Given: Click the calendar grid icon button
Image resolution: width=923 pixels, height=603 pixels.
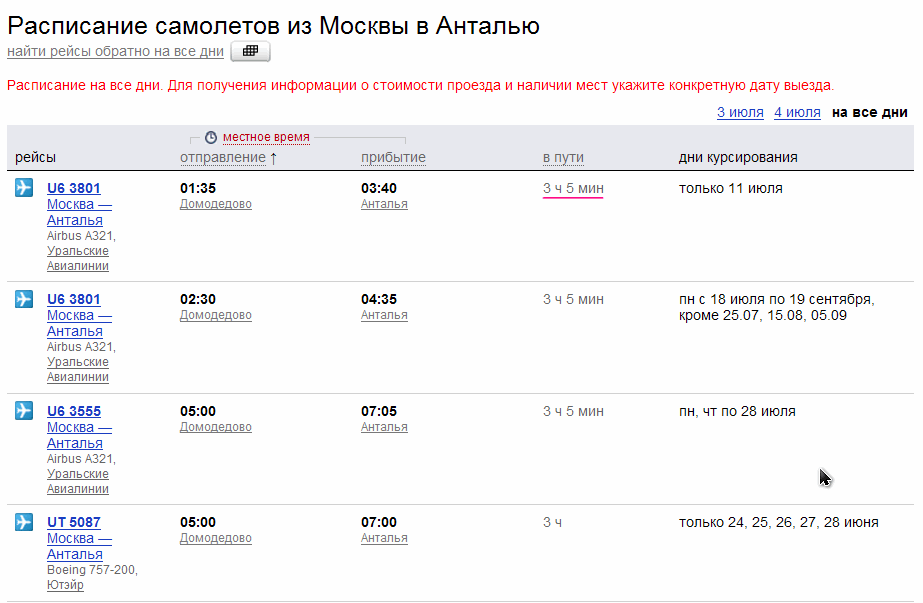Looking at the screenshot, I should point(250,51).
